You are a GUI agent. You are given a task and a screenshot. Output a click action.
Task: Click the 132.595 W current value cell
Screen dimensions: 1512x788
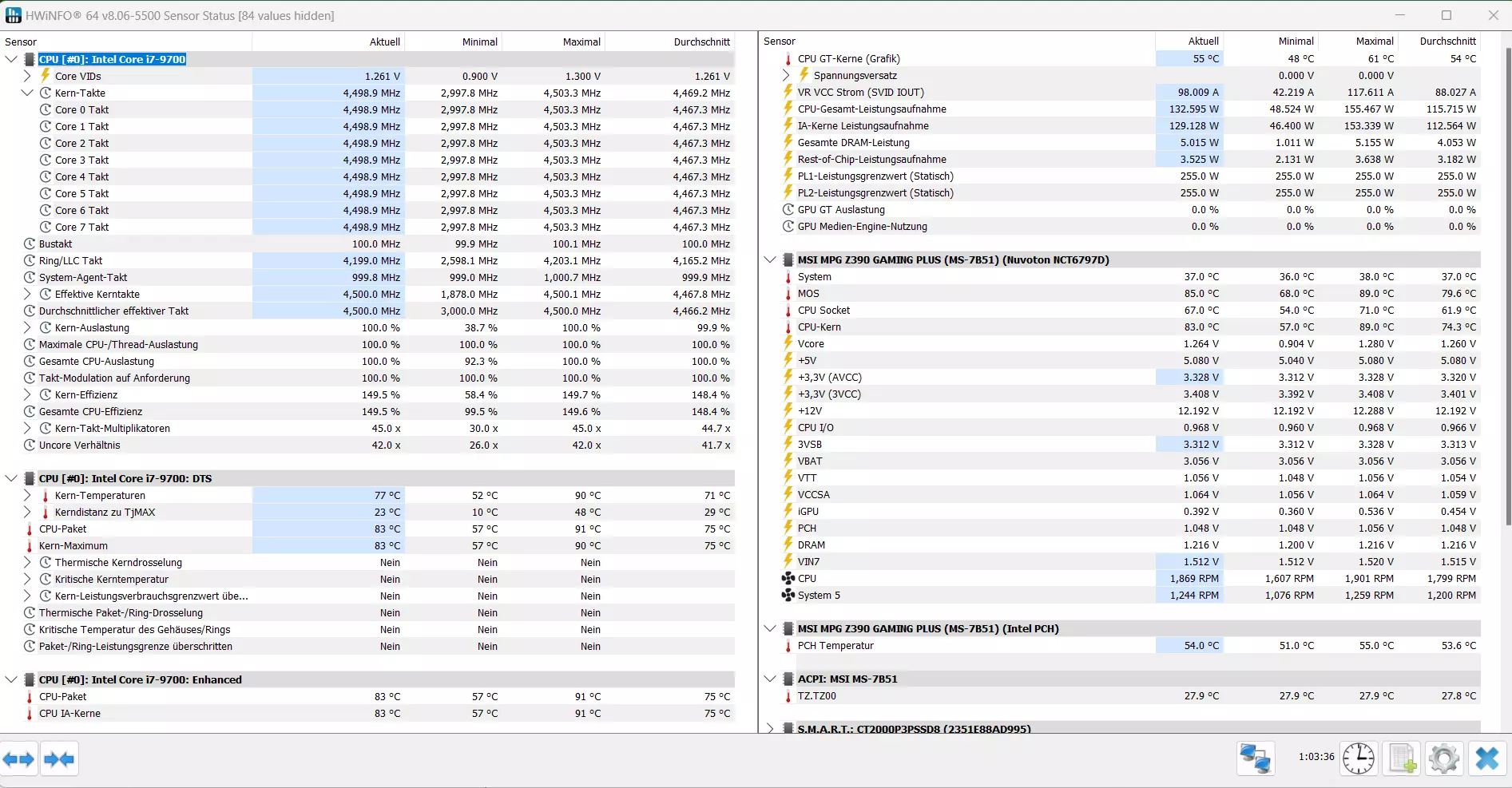[1189, 109]
